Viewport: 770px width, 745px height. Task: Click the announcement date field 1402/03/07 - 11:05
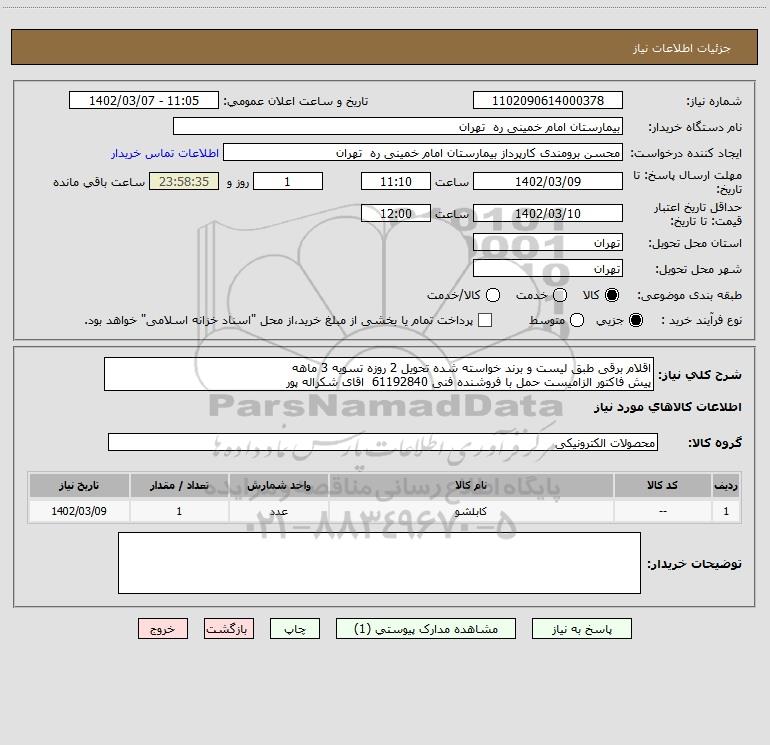coord(144,100)
